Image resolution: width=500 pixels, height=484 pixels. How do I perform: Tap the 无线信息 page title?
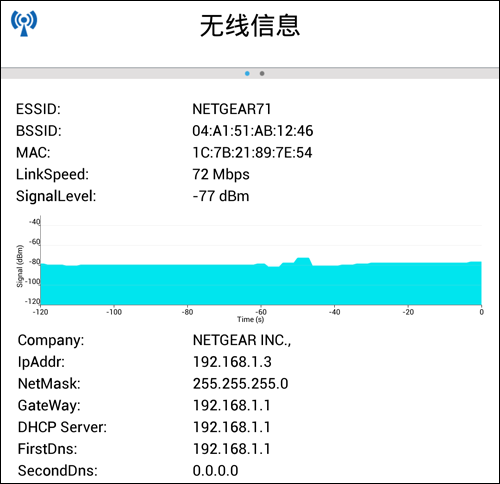(x=250, y=25)
